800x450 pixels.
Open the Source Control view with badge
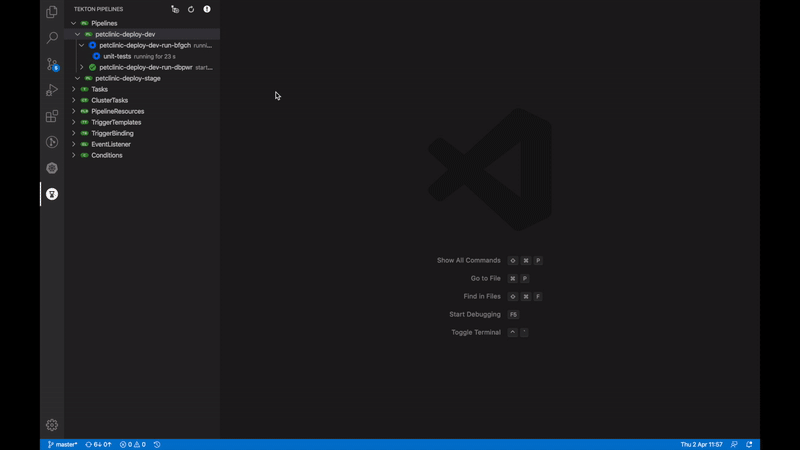pyautogui.click(x=52, y=64)
